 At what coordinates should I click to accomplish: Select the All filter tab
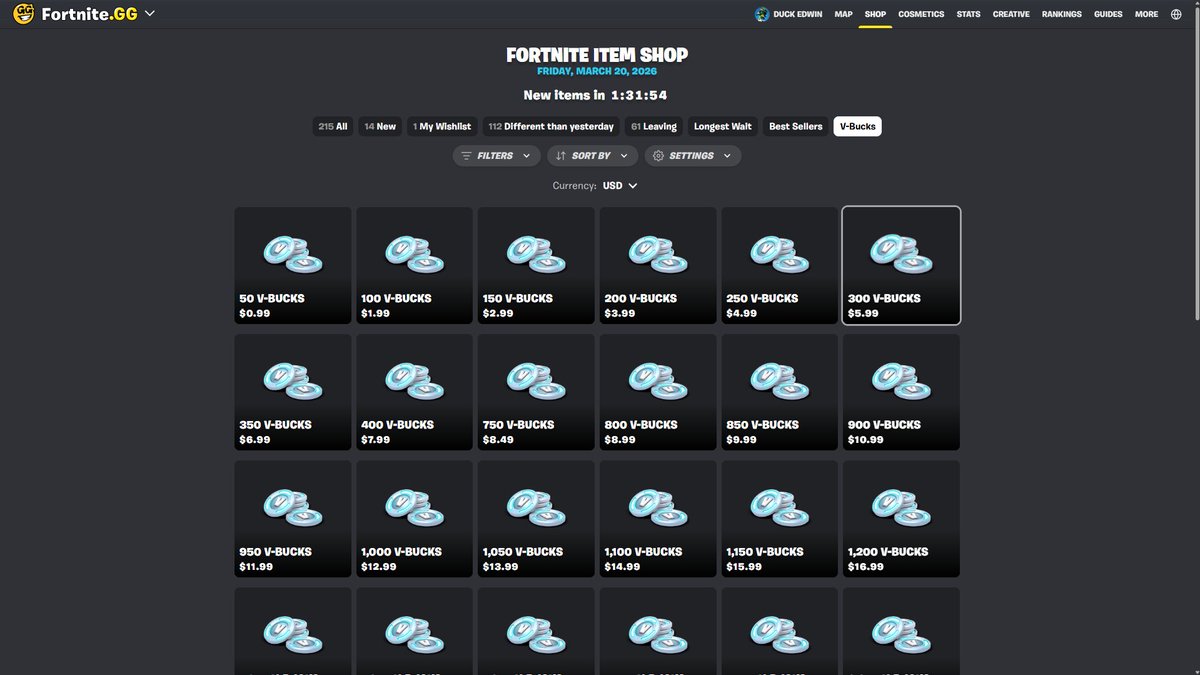click(x=333, y=127)
